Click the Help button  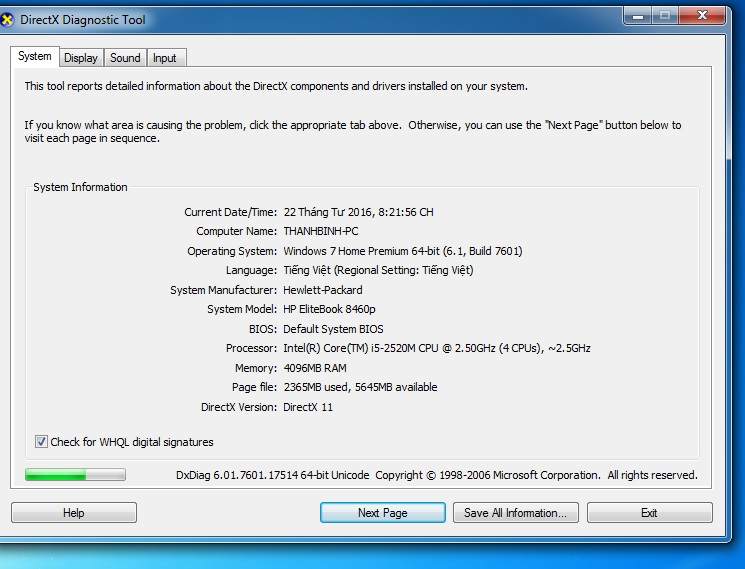74,513
